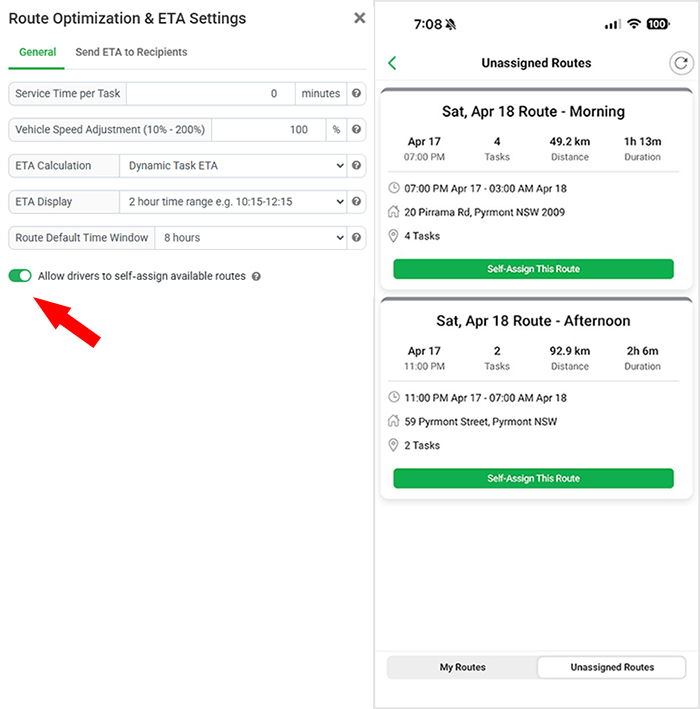Click the help icon for Service Time per Task
Image resolution: width=700 pixels, height=709 pixels.
click(356, 93)
